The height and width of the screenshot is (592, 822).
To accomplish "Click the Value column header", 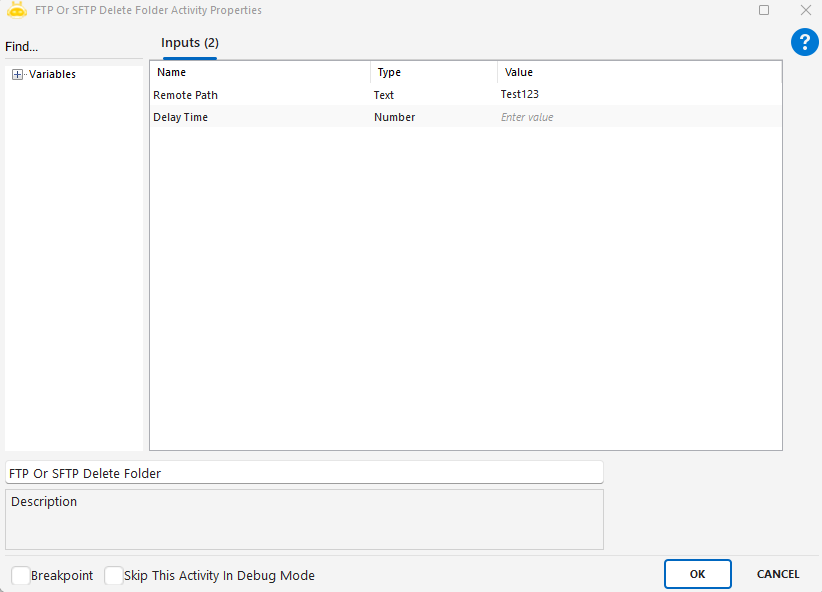I will (x=638, y=72).
